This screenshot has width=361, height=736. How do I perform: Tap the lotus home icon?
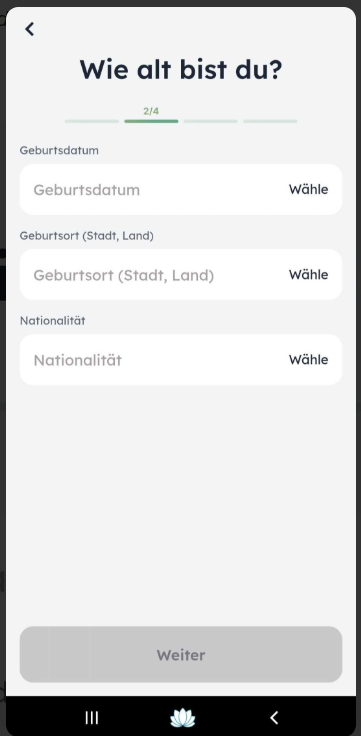click(x=182, y=718)
